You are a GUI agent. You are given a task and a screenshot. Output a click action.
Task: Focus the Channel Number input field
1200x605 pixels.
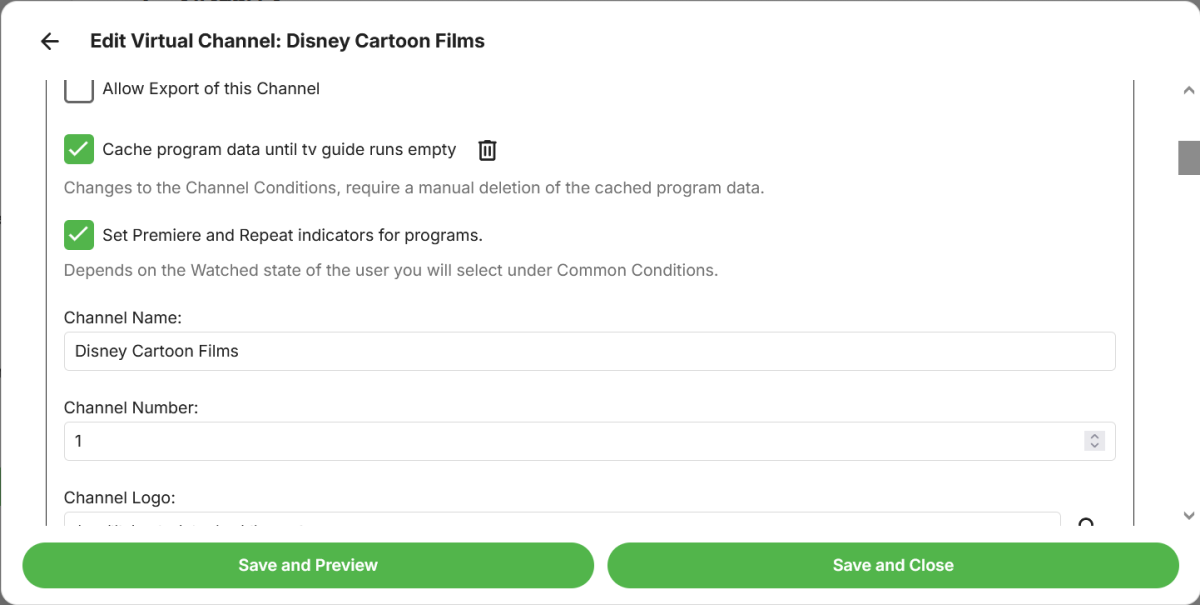coord(570,441)
